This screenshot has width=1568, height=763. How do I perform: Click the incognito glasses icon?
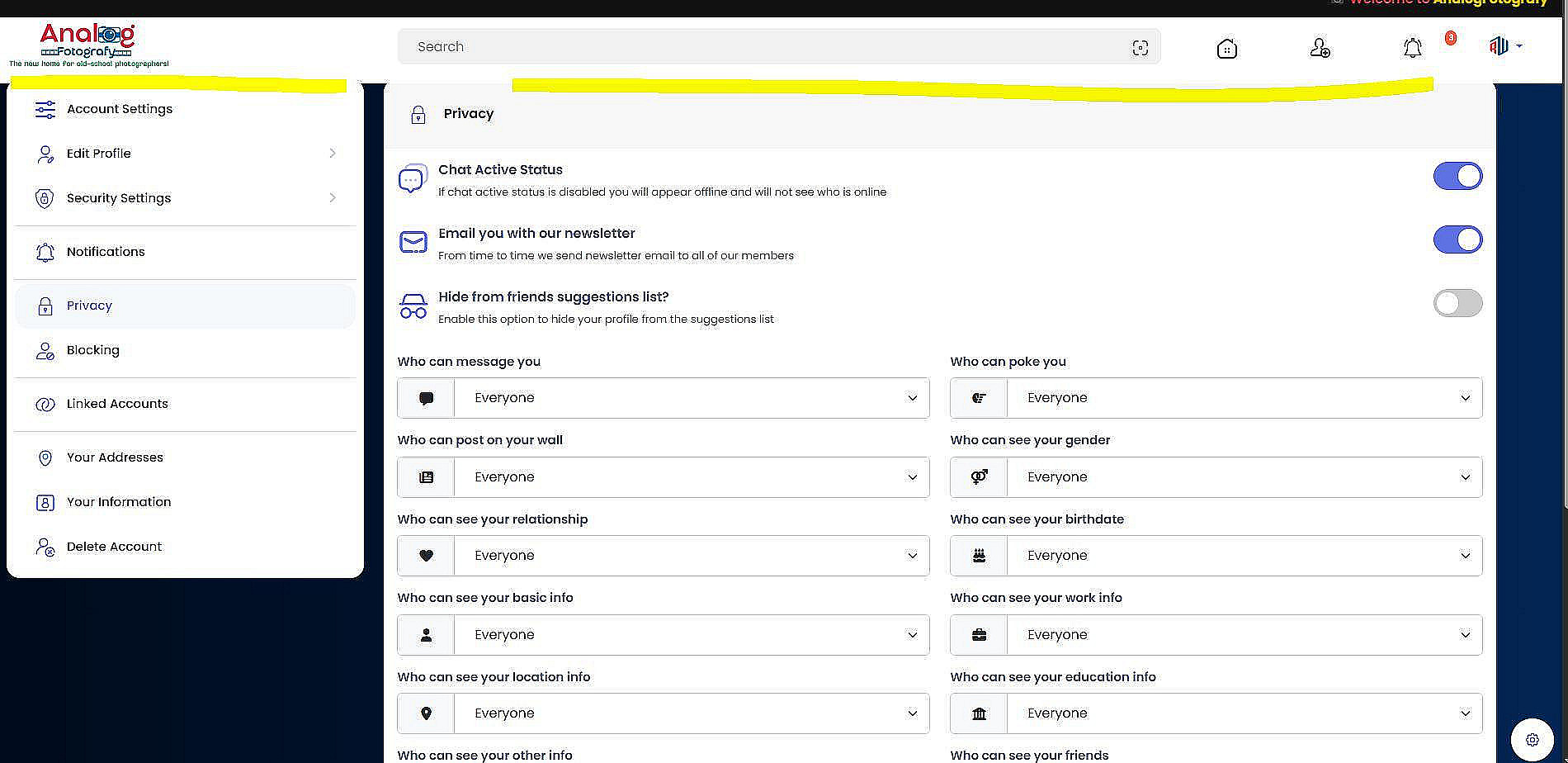click(x=413, y=306)
